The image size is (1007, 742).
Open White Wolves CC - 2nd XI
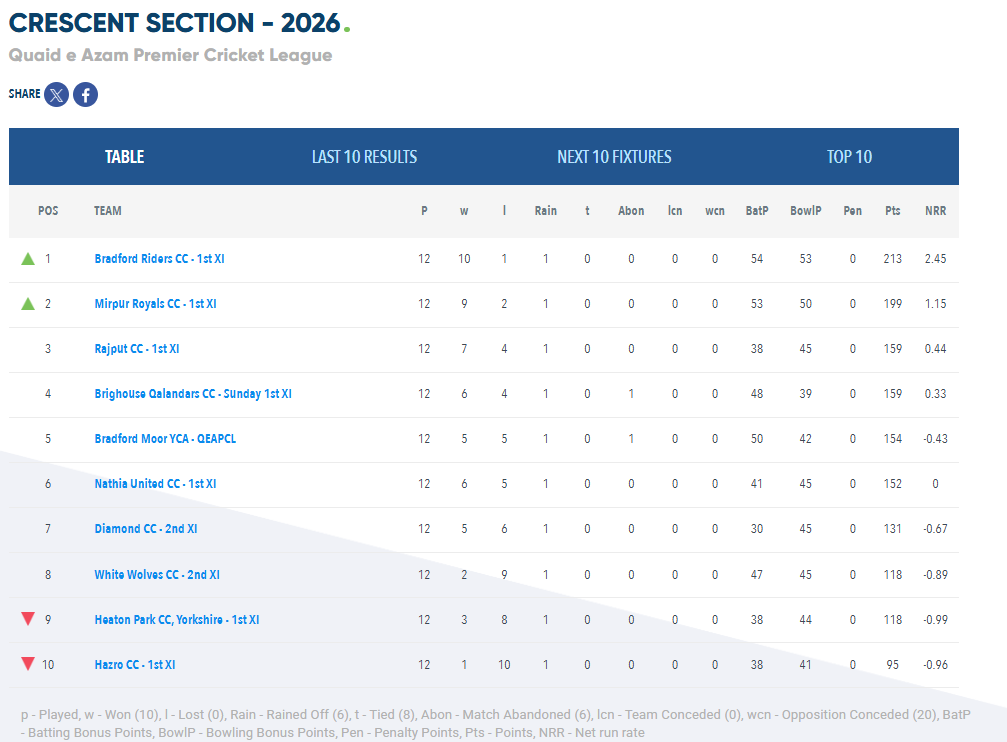157,575
